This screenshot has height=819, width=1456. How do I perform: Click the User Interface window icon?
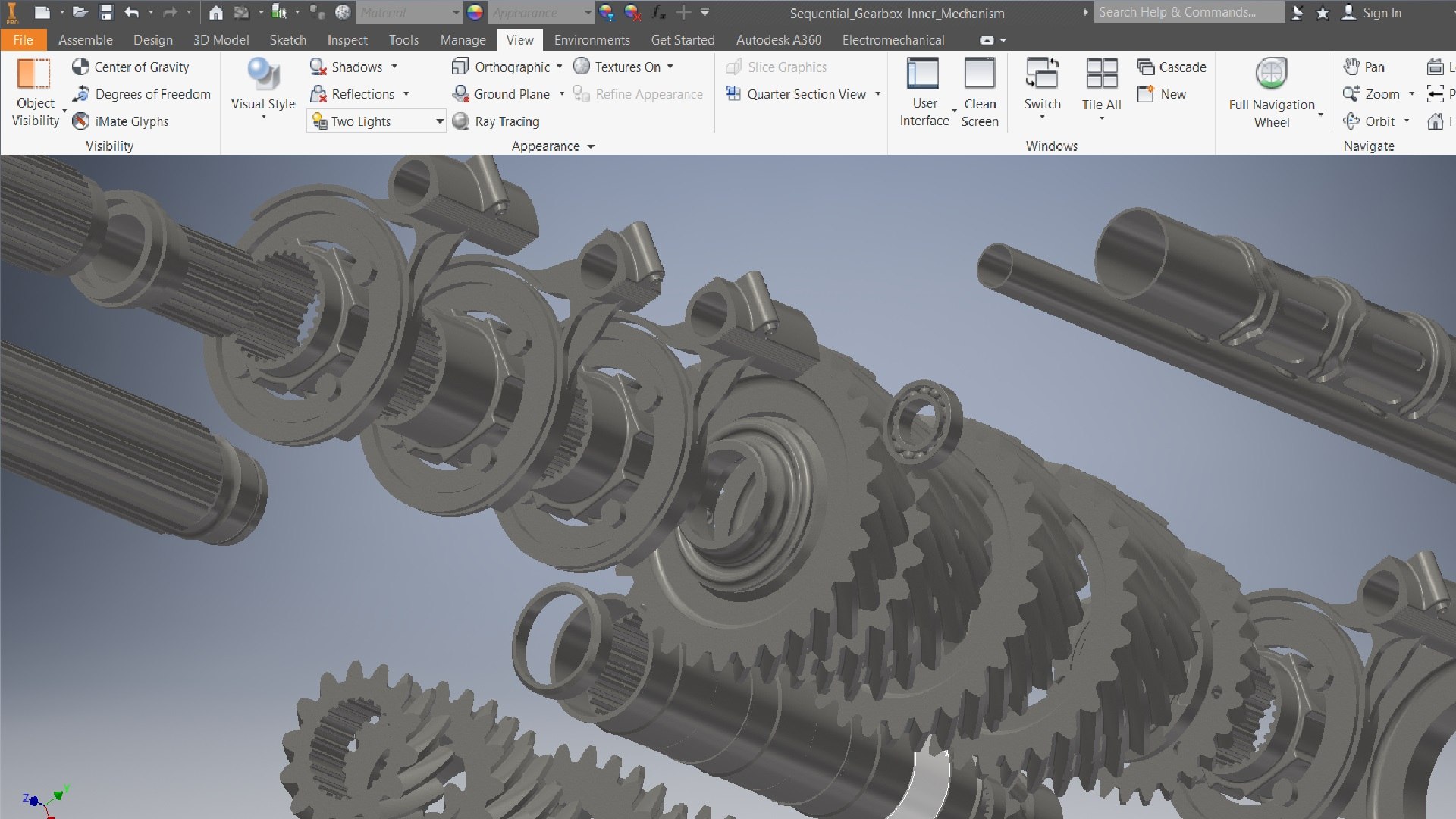click(923, 74)
